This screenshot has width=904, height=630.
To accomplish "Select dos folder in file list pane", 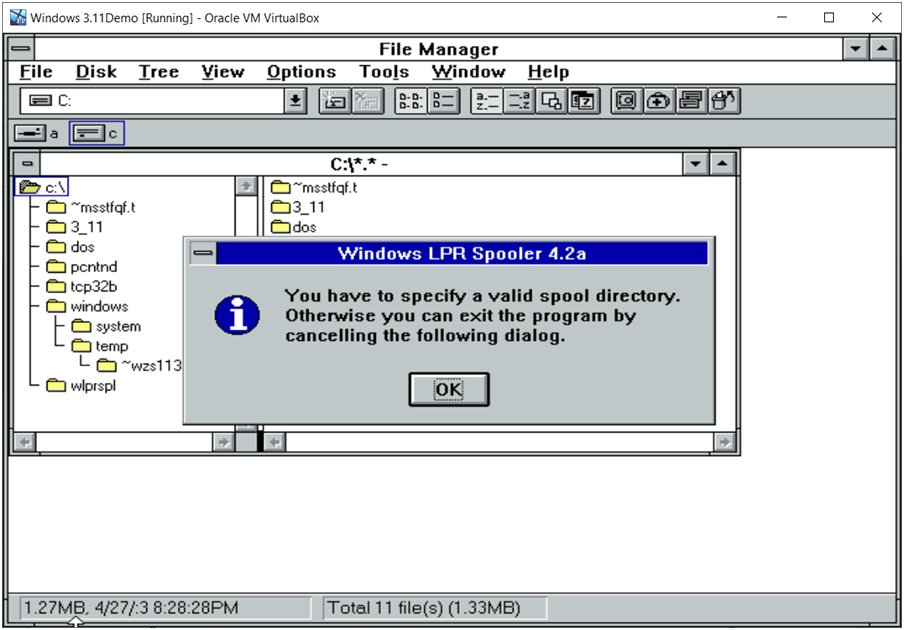I will click(293, 227).
